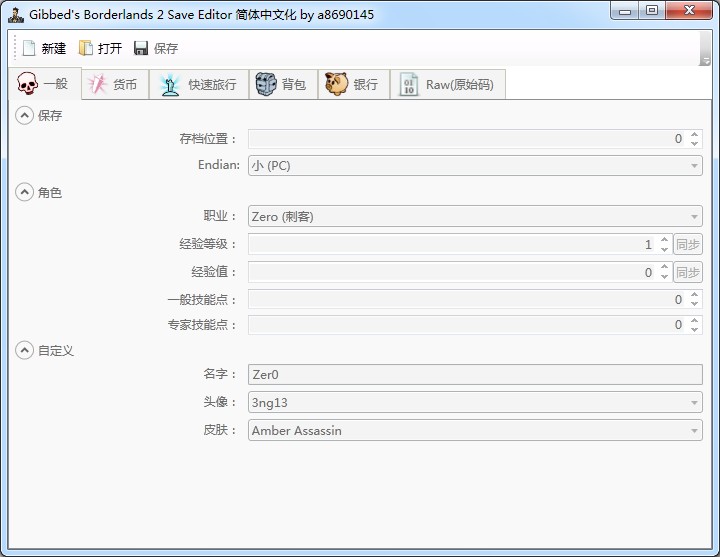
Task: Click the 打开 (Open) folder icon
Action: pos(85,48)
